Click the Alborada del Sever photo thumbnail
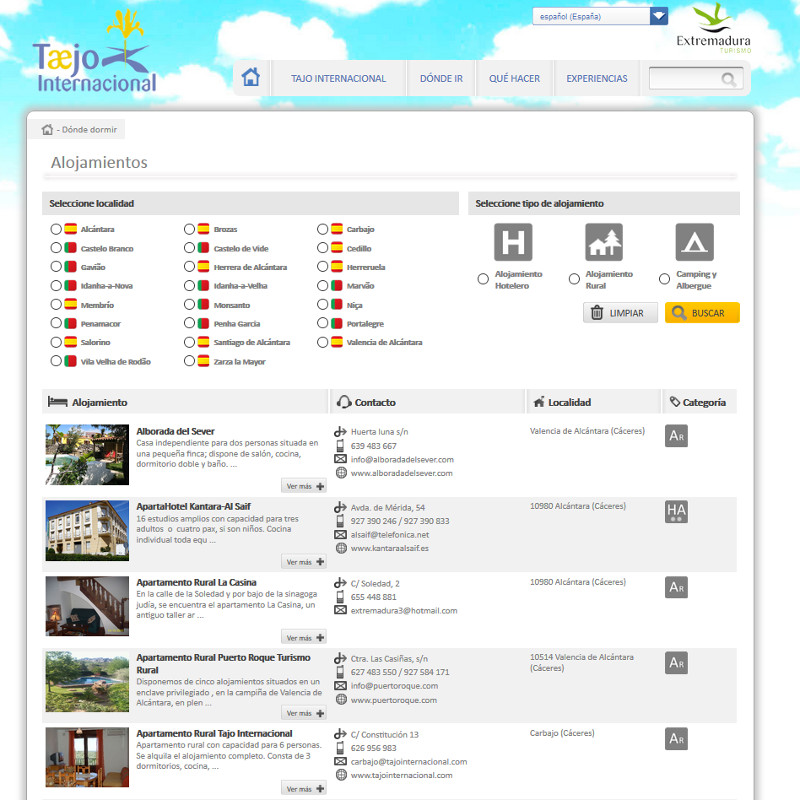Screen dimensions: 800x800 87,455
